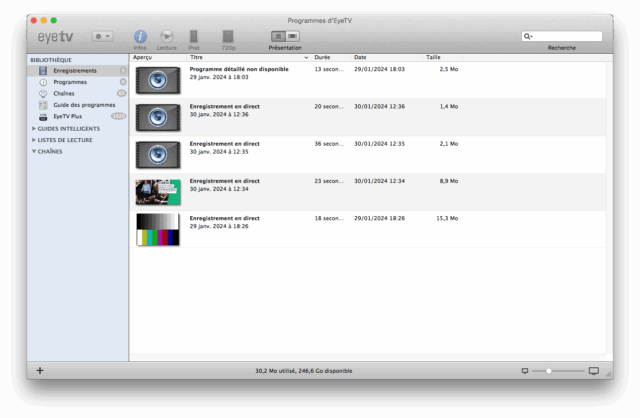Switch Présentation to list view
640x418 pixels.
(x=277, y=36)
